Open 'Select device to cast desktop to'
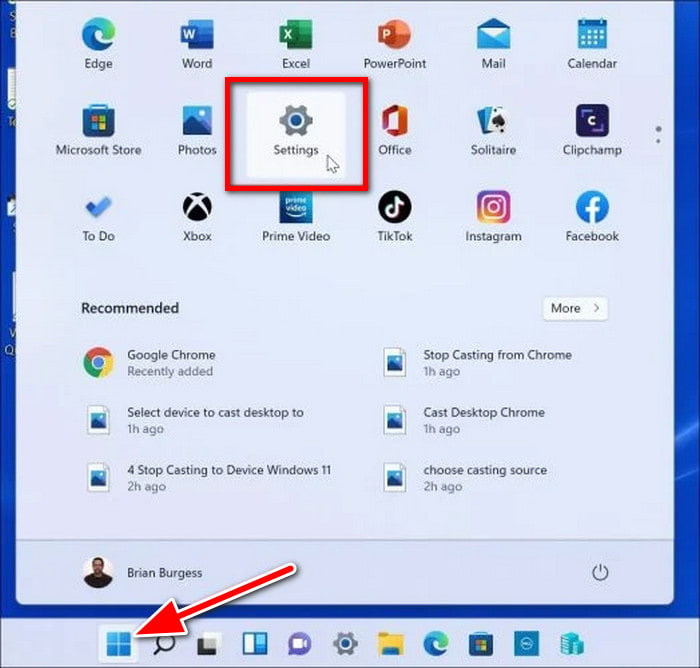This screenshot has height=668, width=700. point(194,420)
